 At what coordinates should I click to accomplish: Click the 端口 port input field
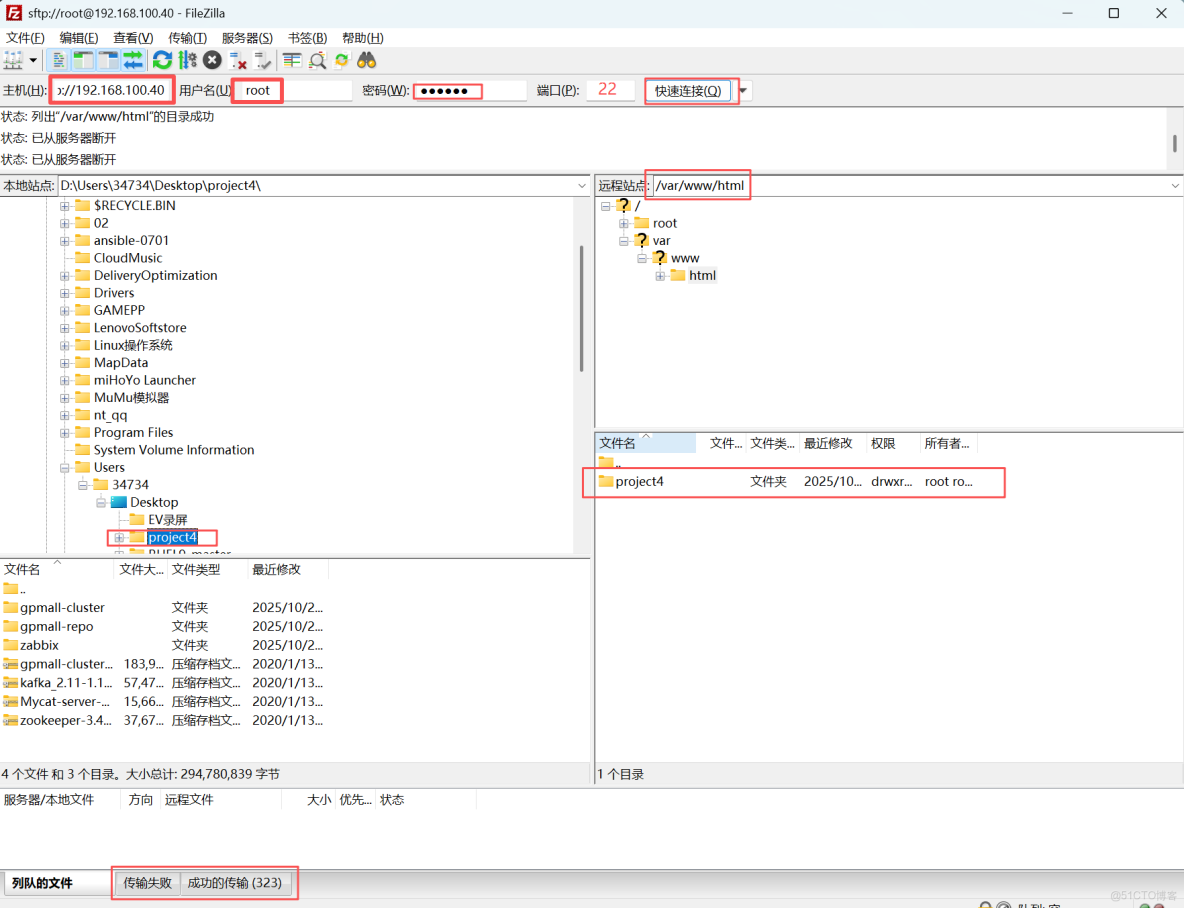611,90
